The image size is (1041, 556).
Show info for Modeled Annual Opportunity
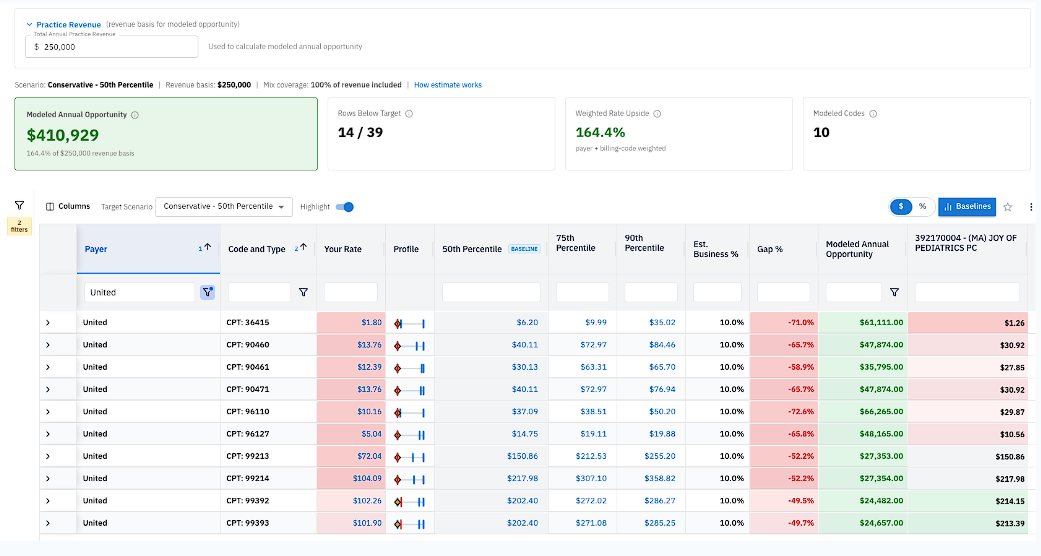tap(135, 115)
